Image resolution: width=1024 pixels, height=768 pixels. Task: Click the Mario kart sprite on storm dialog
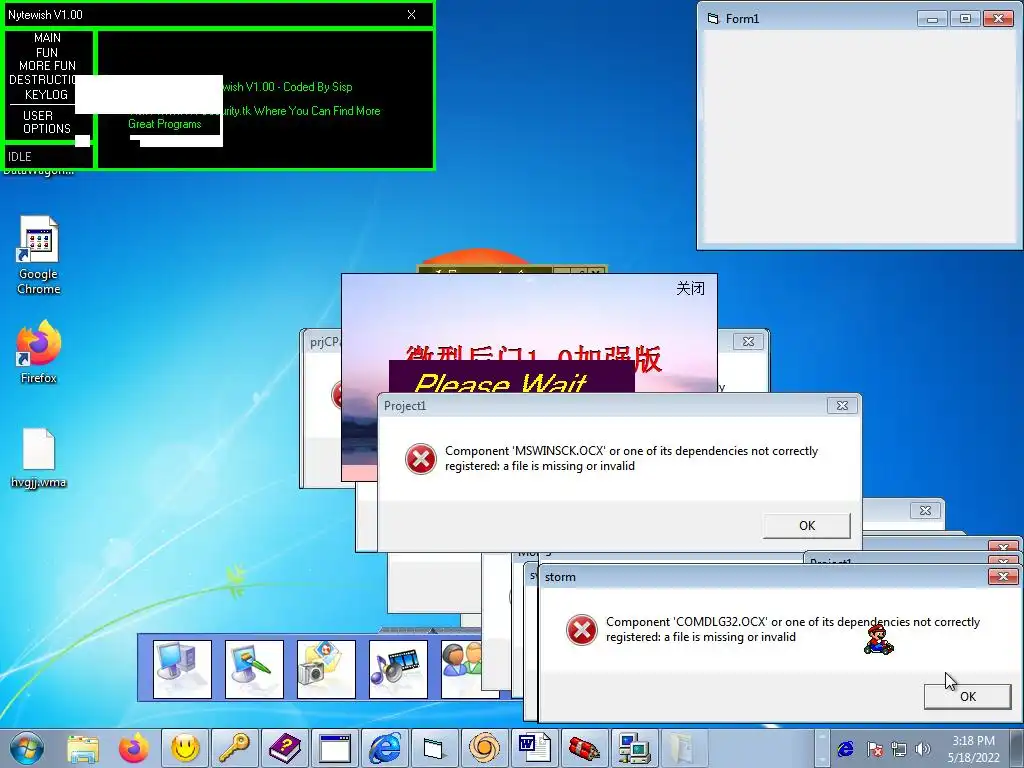point(878,639)
